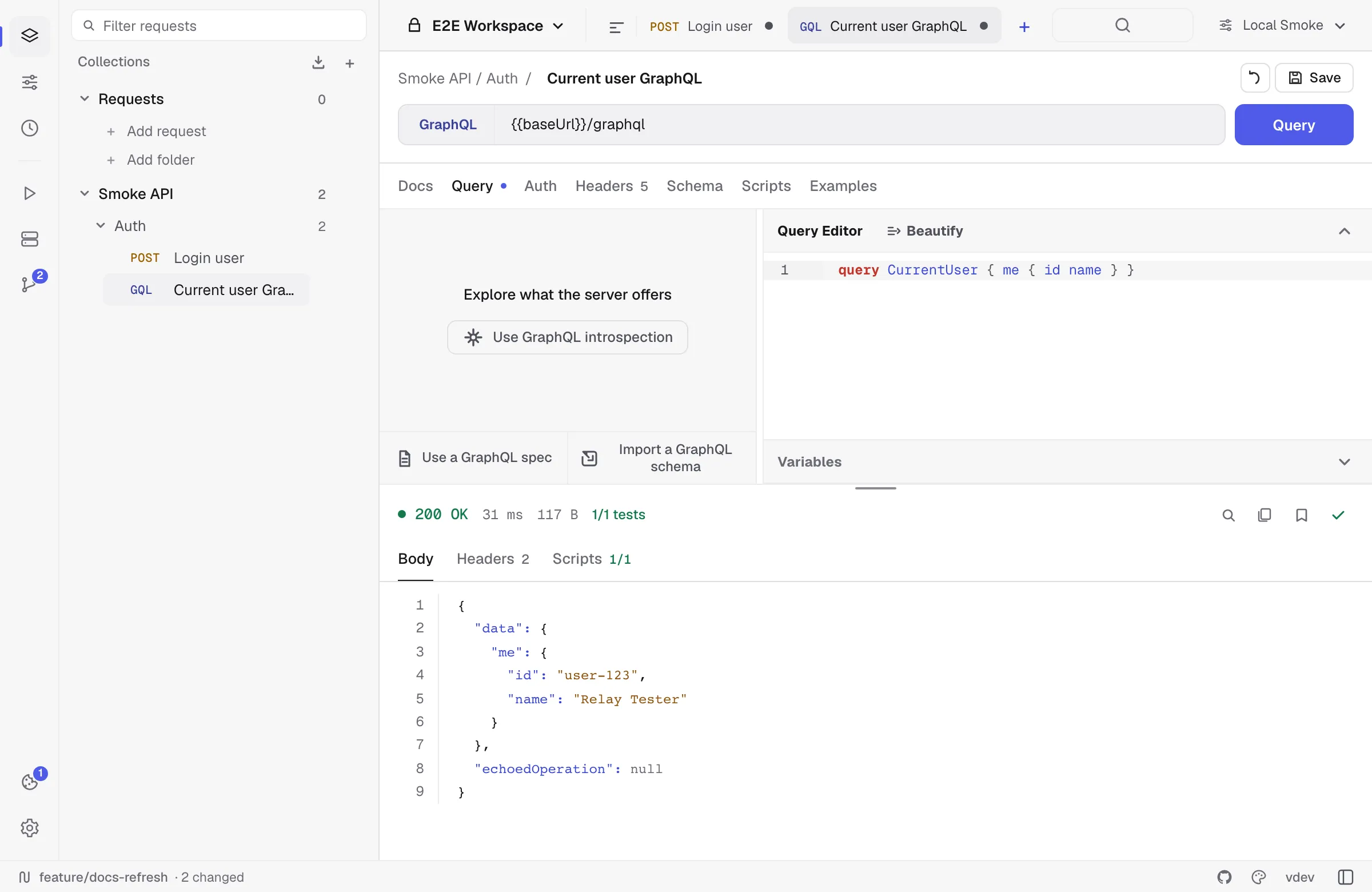The image size is (1372, 892).
Task: Click the plus icon beside Collections
Action: click(349, 63)
